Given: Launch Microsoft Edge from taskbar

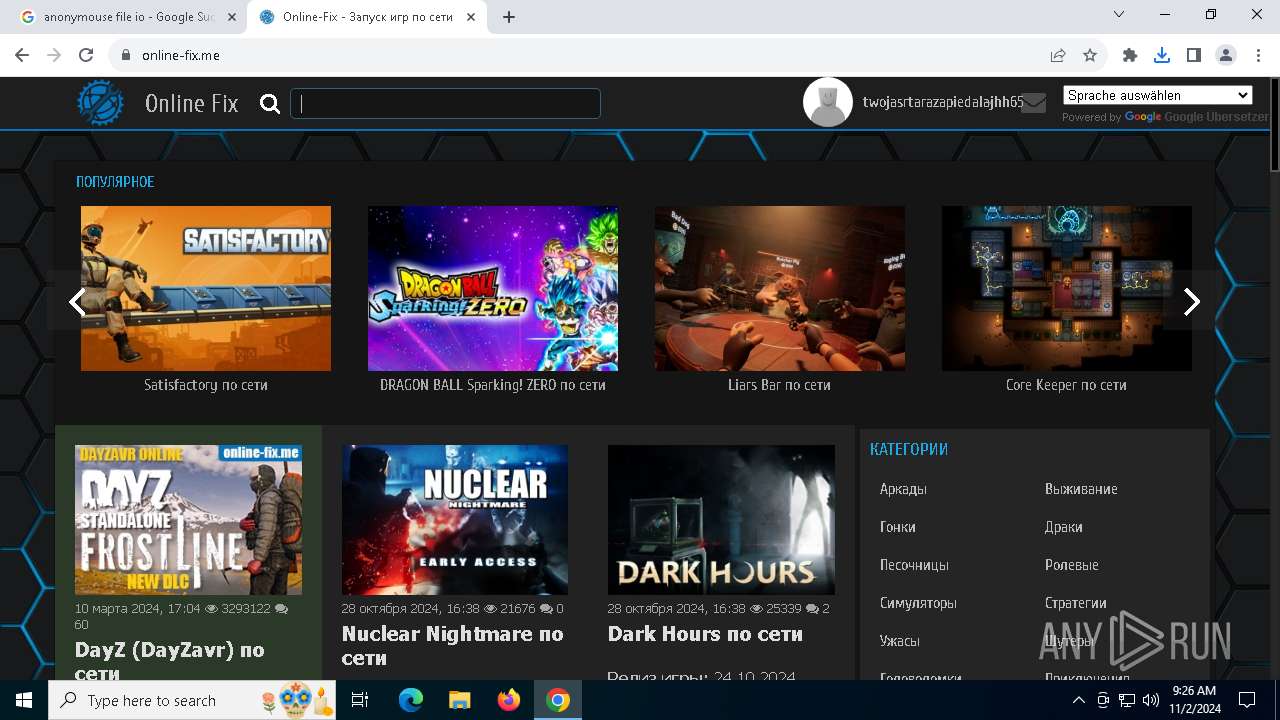Looking at the screenshot, I should click(411, 700).
